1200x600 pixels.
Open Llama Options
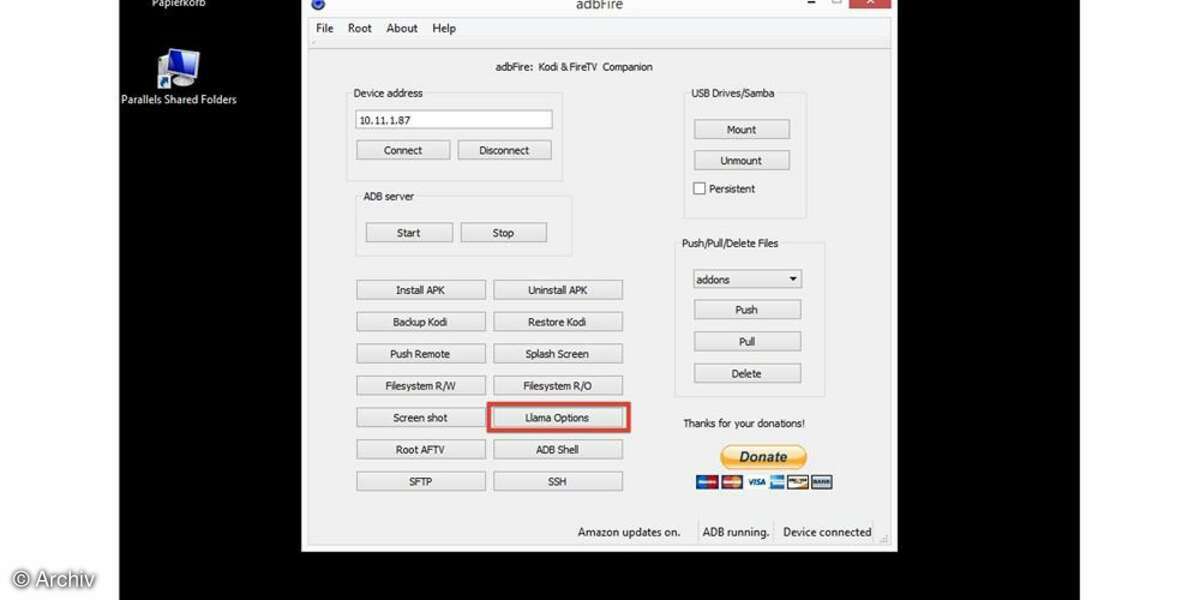click(x=558, y=418)
